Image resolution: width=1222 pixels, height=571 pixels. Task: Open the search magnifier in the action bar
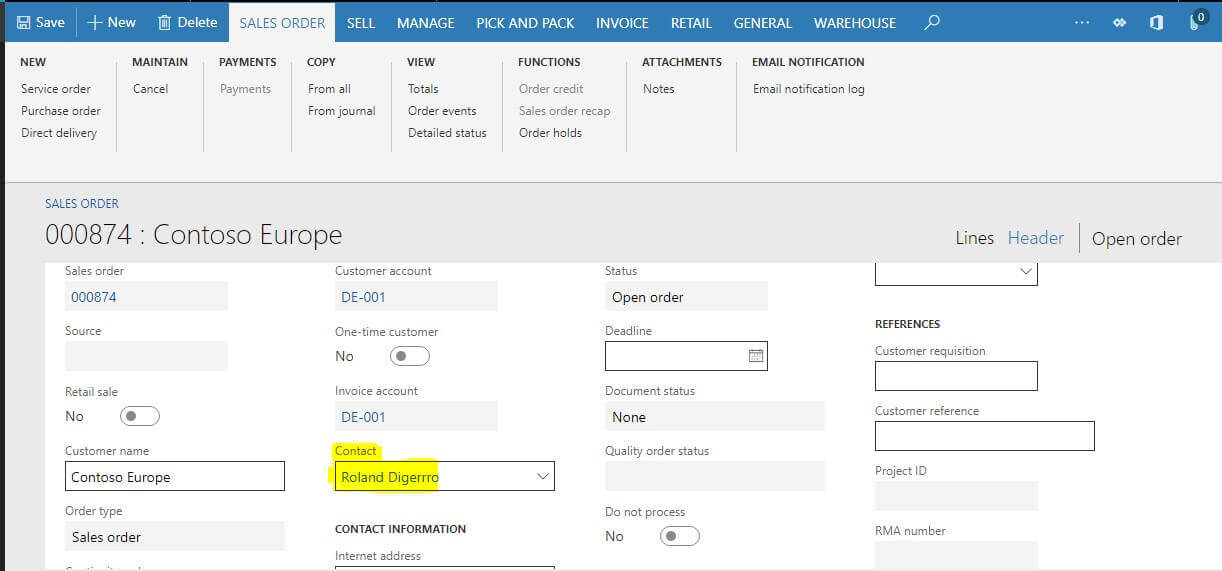point(932,22)
